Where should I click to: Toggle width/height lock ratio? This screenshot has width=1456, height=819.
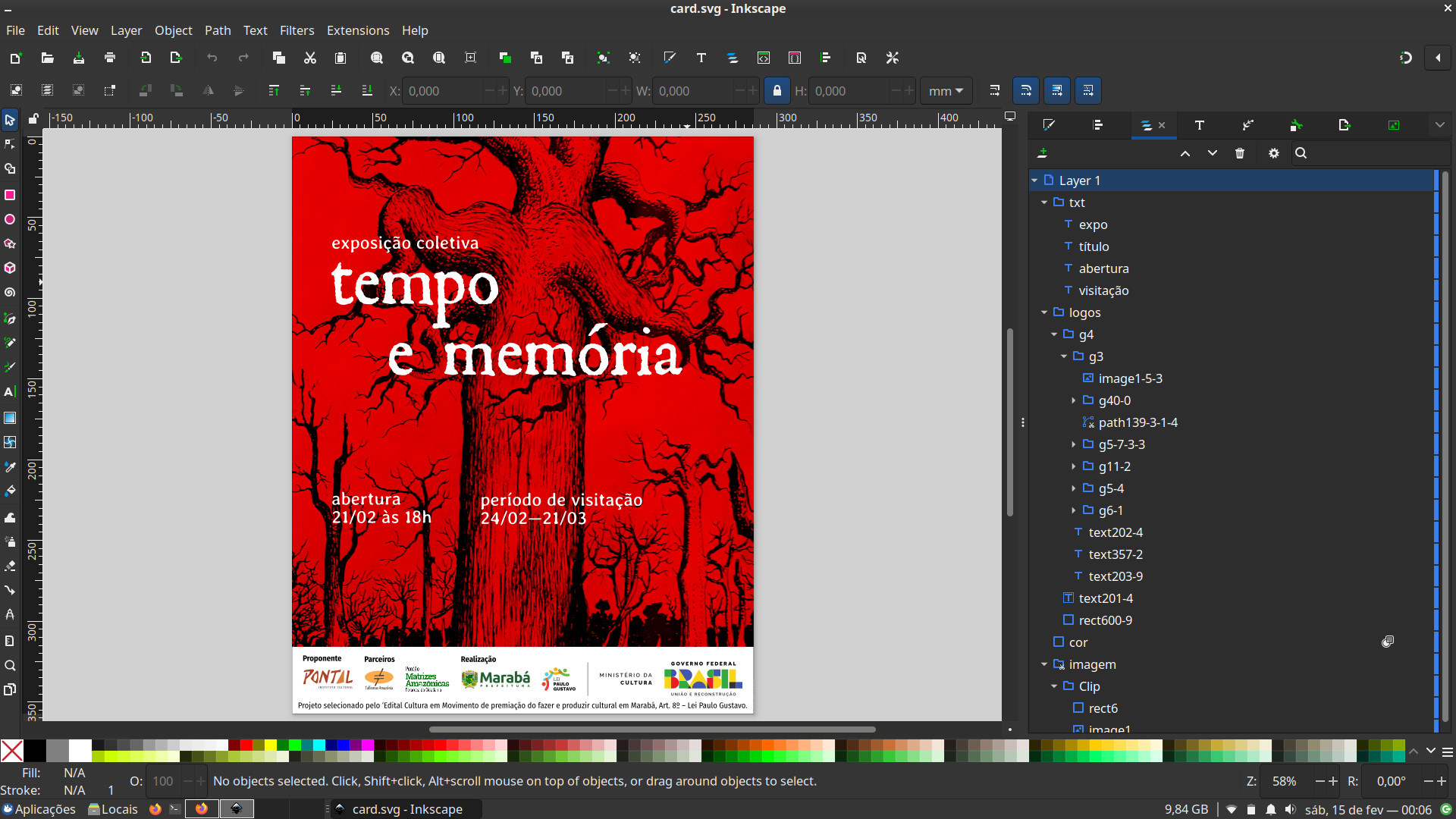[777, 90]
